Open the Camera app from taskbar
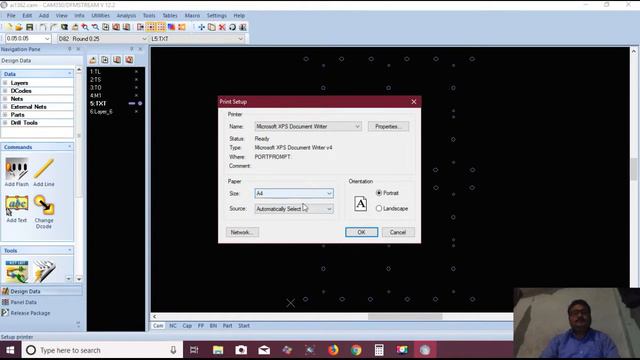Viewport: 640px width, 360px height. coord(241,350)
